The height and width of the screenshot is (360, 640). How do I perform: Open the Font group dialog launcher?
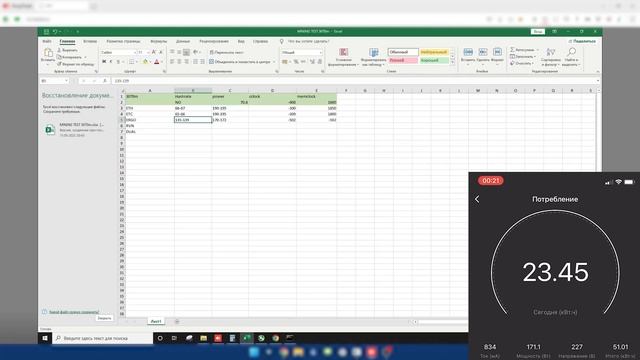click(x=164, y=71)
